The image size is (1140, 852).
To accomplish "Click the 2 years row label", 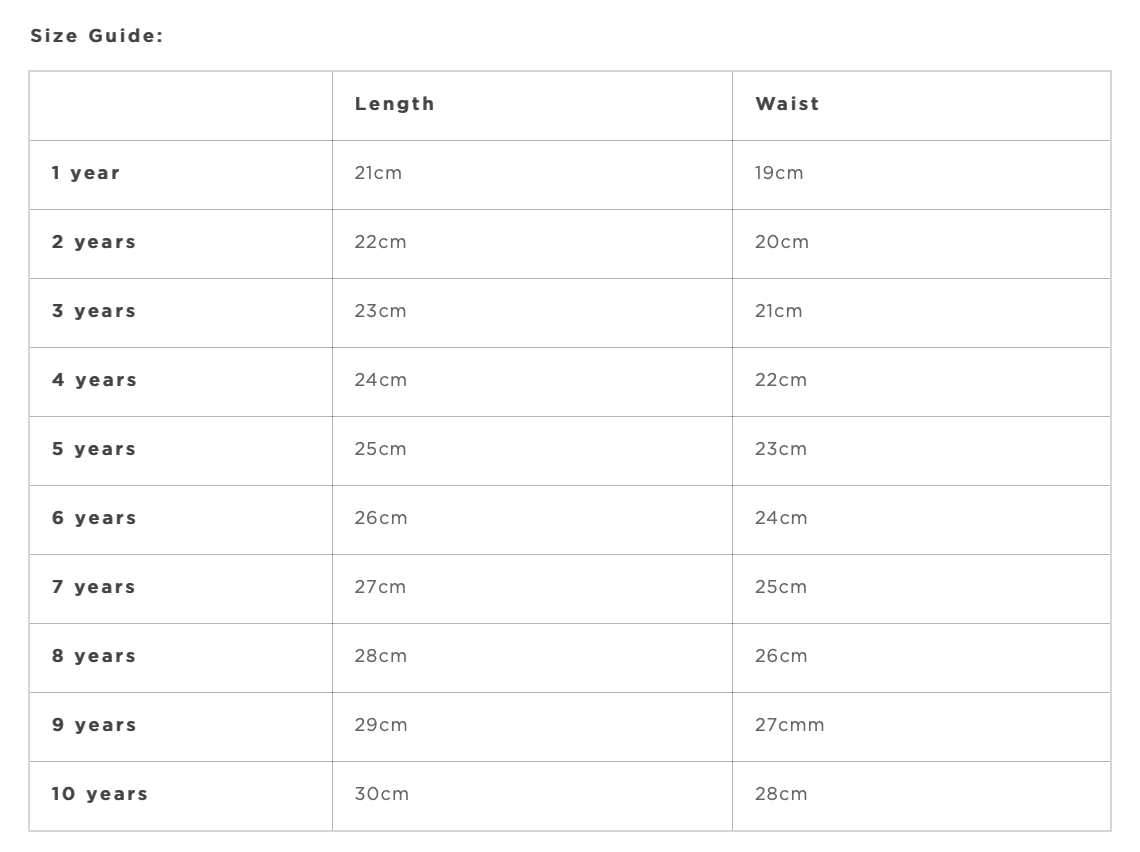I will (x=94, y=242).
